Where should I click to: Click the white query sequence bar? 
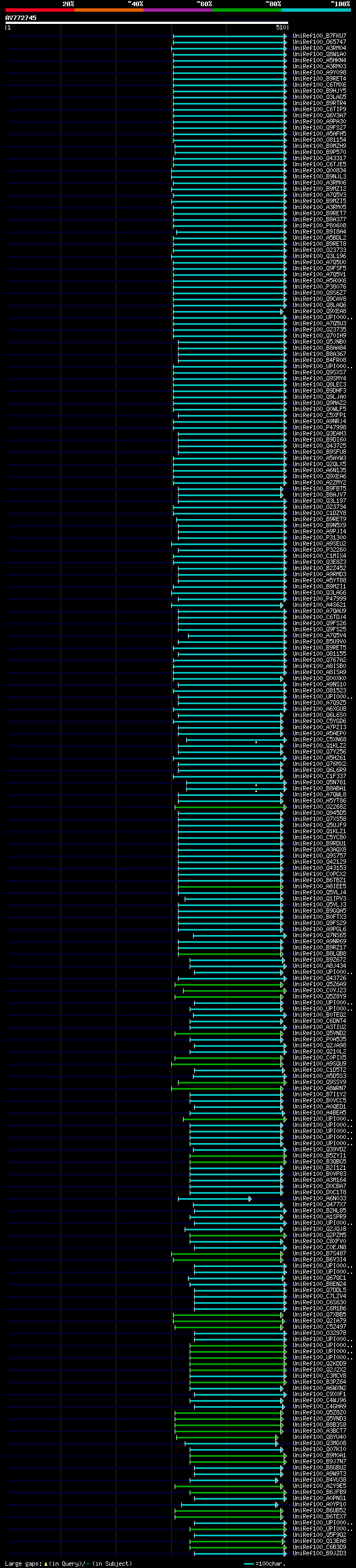(x=147, y=22)
